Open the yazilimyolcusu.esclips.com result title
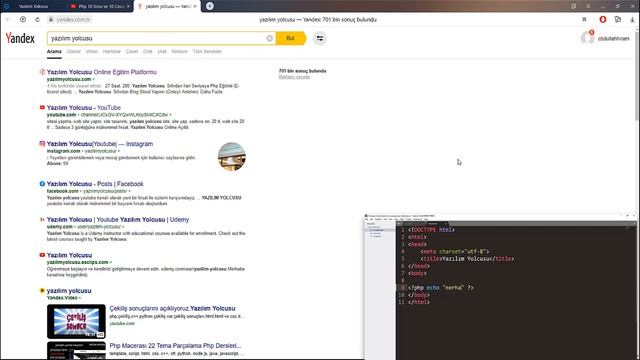 coord(69,255)
